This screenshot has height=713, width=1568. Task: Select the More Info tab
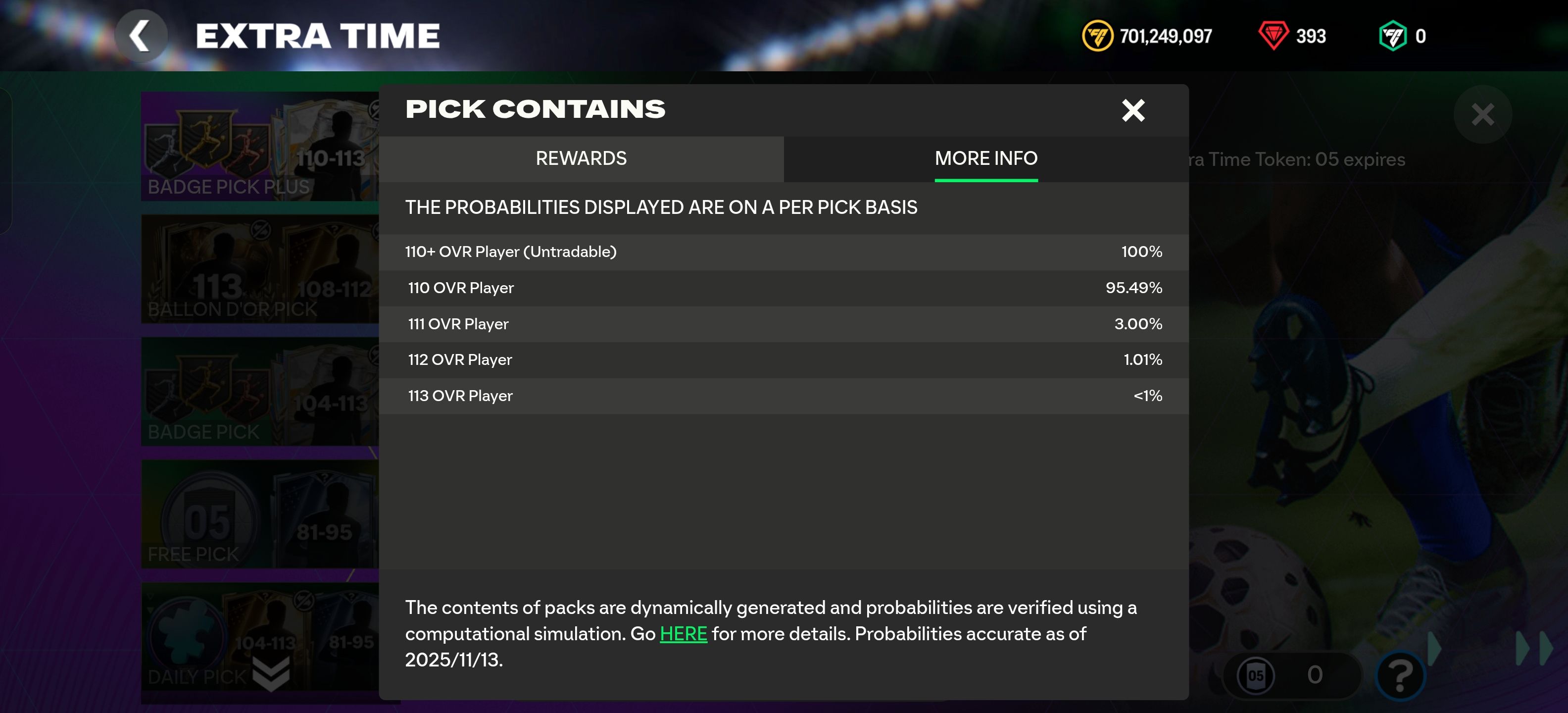pyautogui.click(x=985, y=158)
